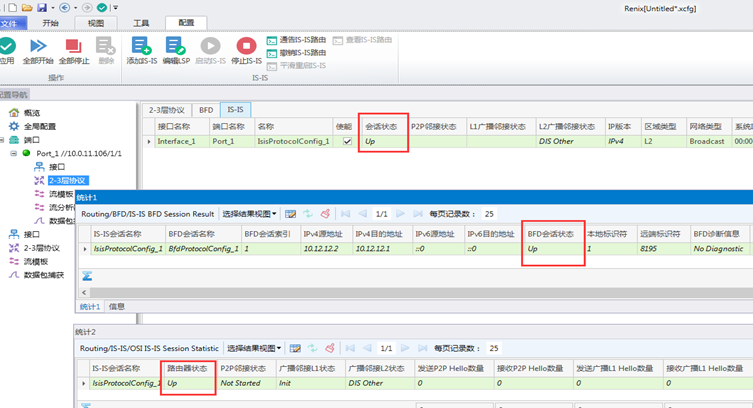The width and height of the screenshot is (753, 408).
Task: Switch to the 视图 ribbon tab
Action: pos(96,23)
